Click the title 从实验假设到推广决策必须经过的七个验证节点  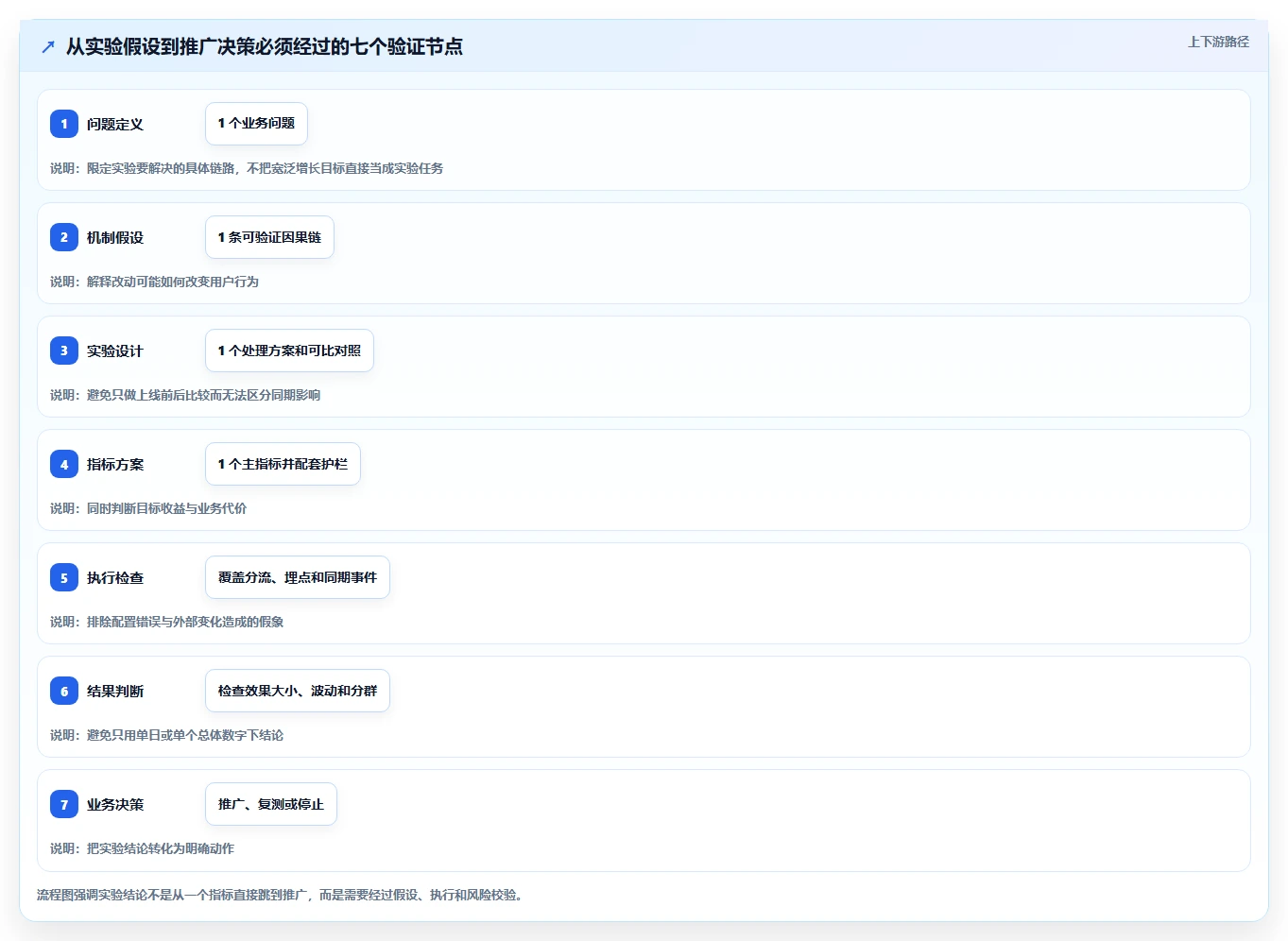(x=264, y=46)
